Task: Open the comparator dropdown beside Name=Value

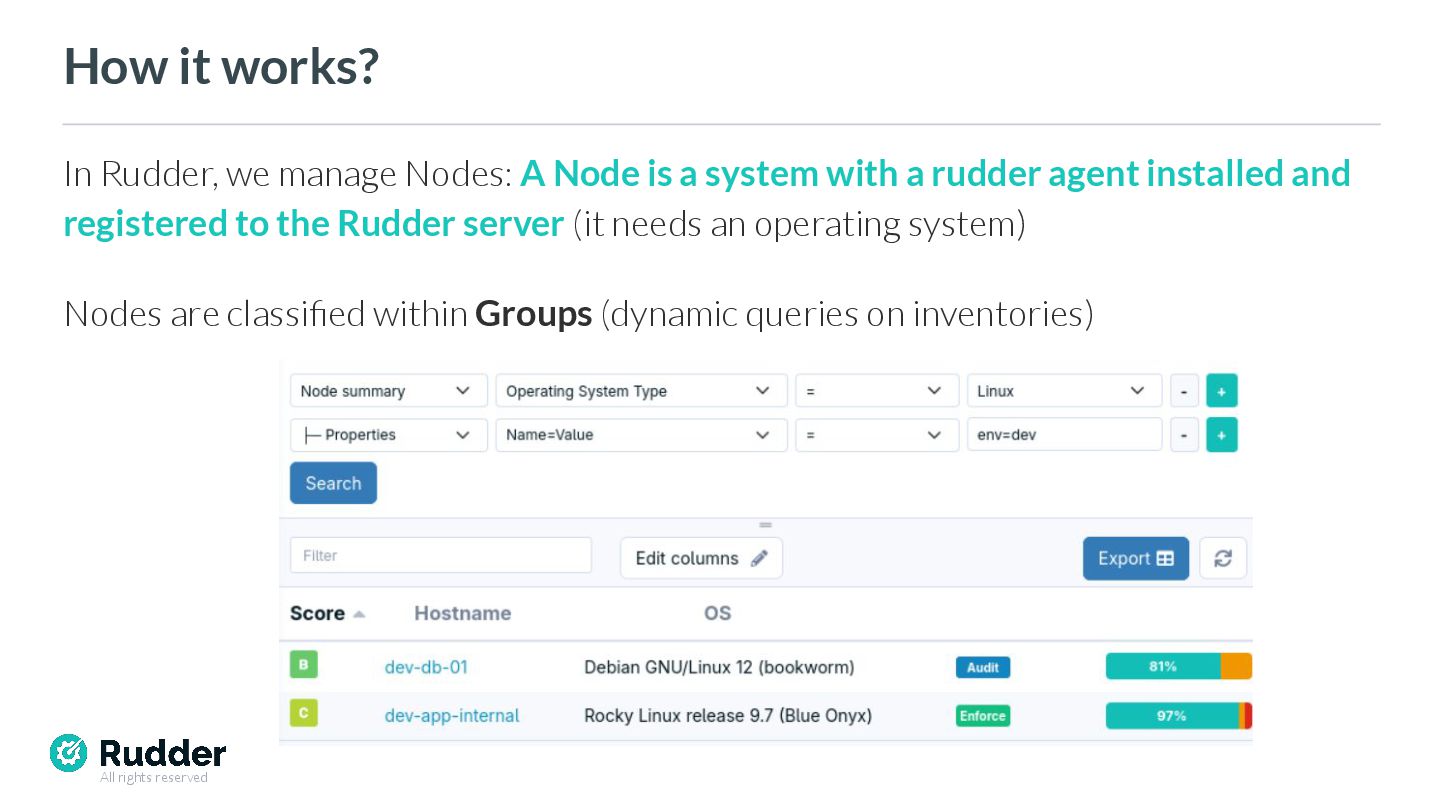Action: pyautogui.click(x=876, y=435)
